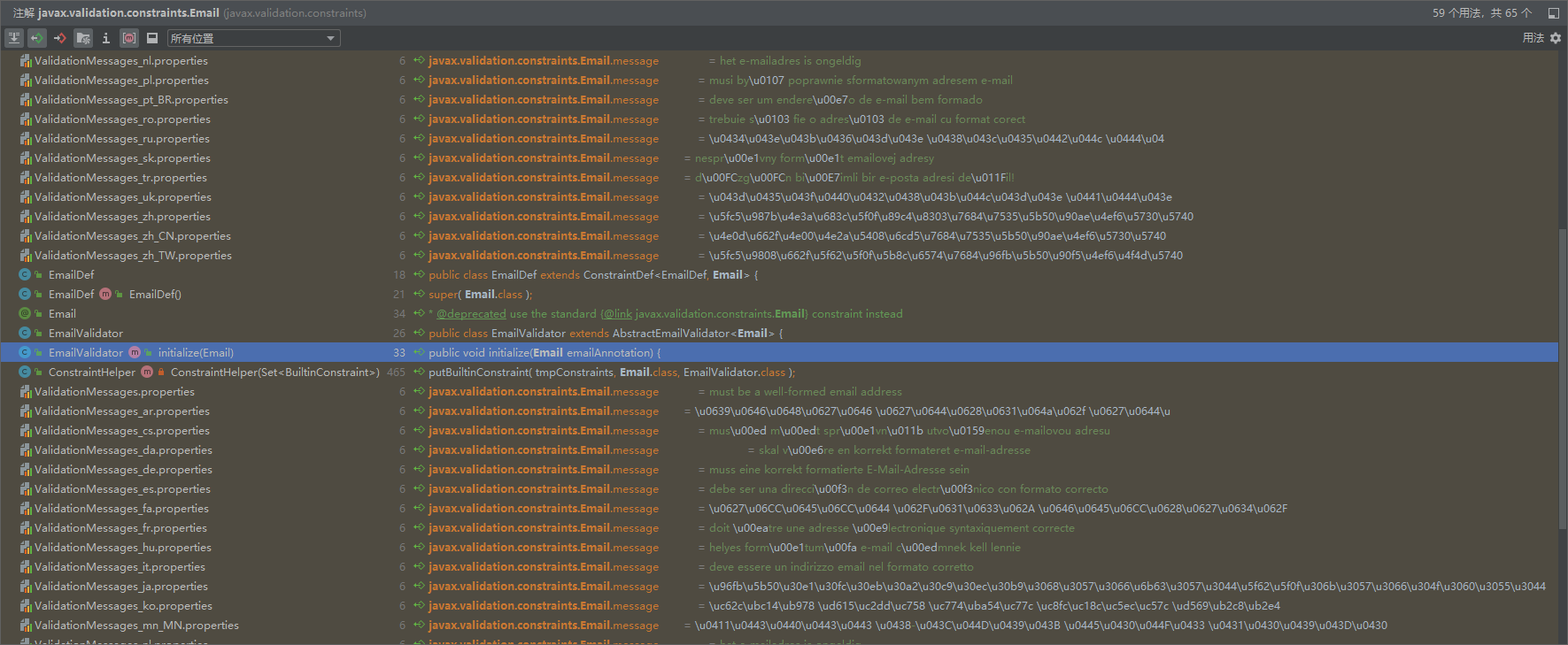Open the 所有位置 scope dropdown

click(253, 38)
